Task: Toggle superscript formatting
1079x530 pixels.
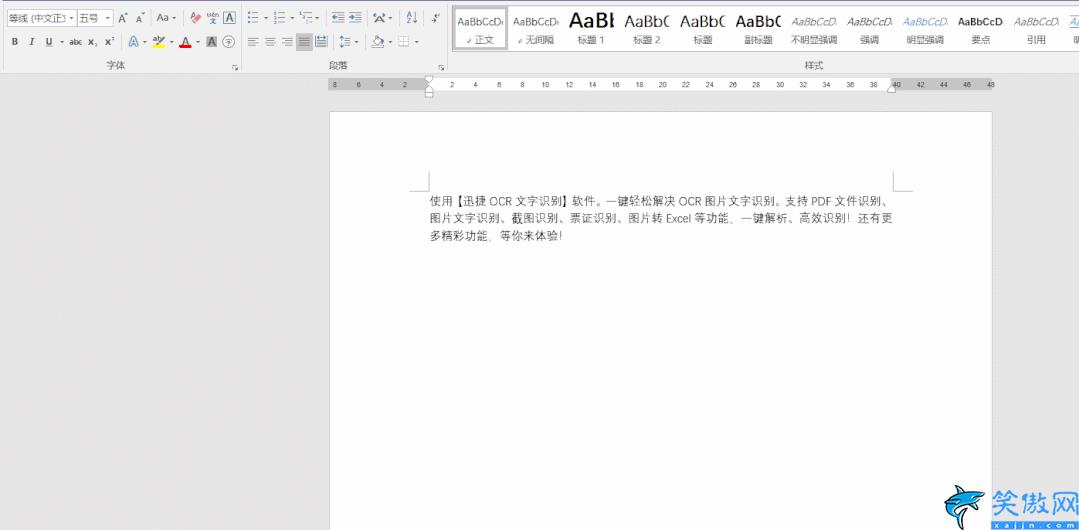Action: pyautogui.click(x=109, y=42)
